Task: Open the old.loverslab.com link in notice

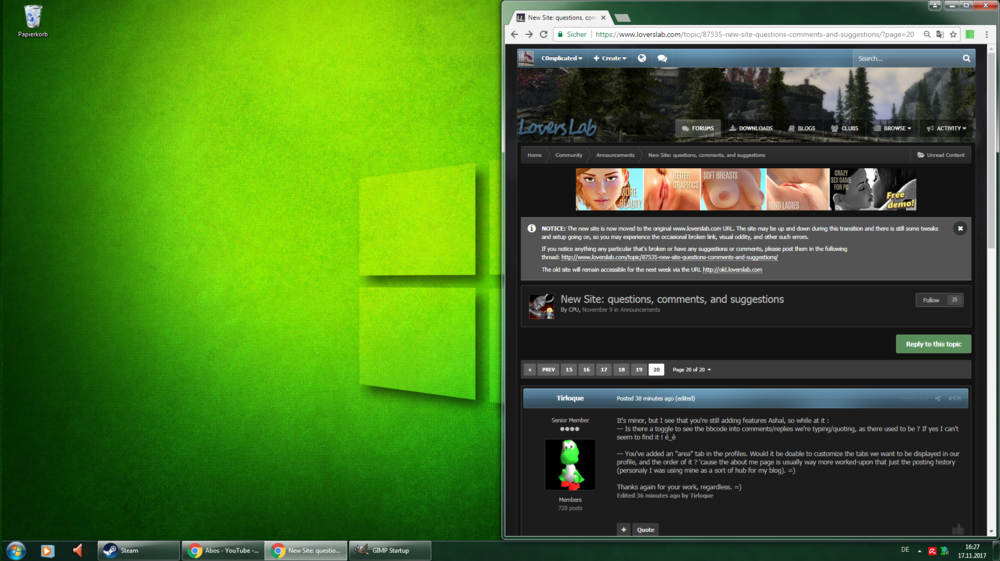Action: (732, 270)
